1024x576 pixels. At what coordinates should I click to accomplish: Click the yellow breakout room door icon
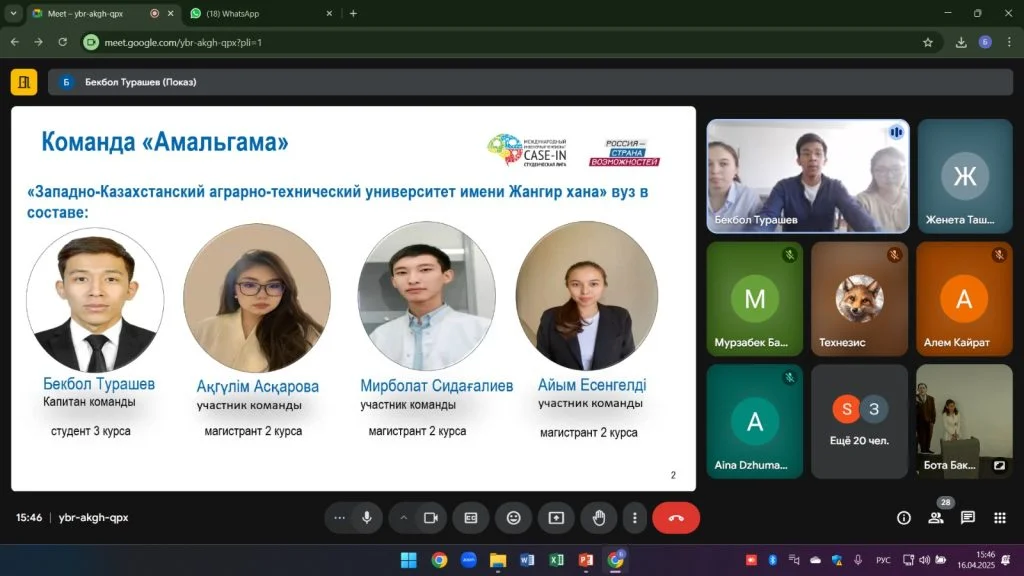[24, 82]
